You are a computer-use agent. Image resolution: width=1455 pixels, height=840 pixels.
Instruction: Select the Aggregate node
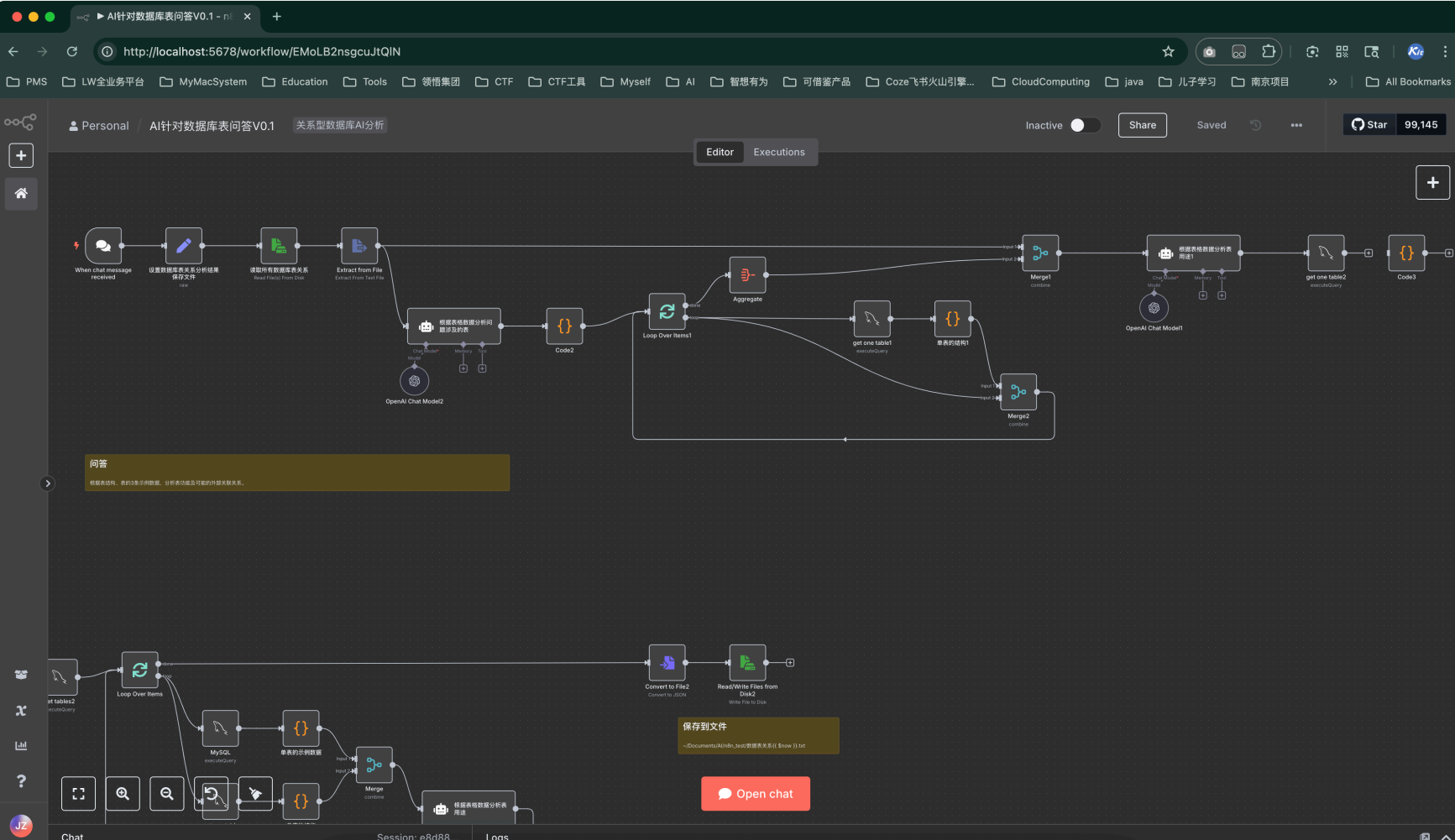747,274
